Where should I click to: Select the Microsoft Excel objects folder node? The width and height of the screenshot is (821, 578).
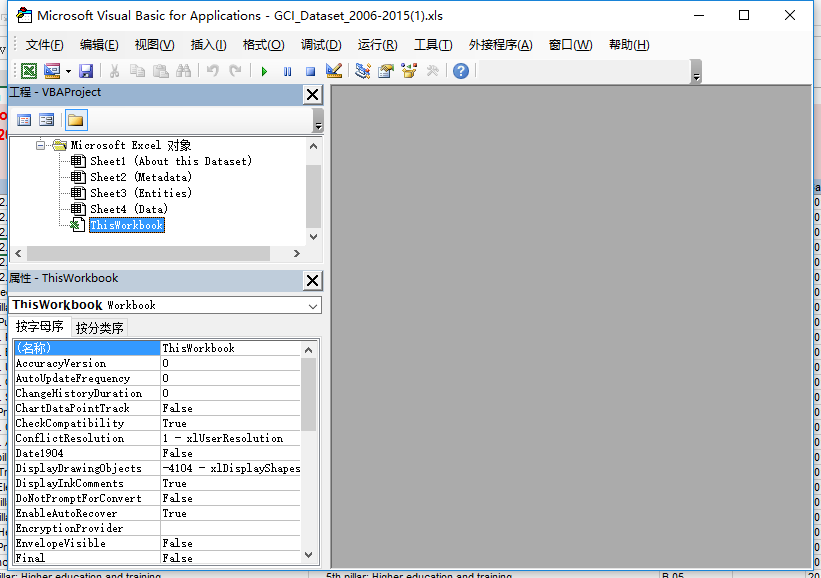point(130,145)
